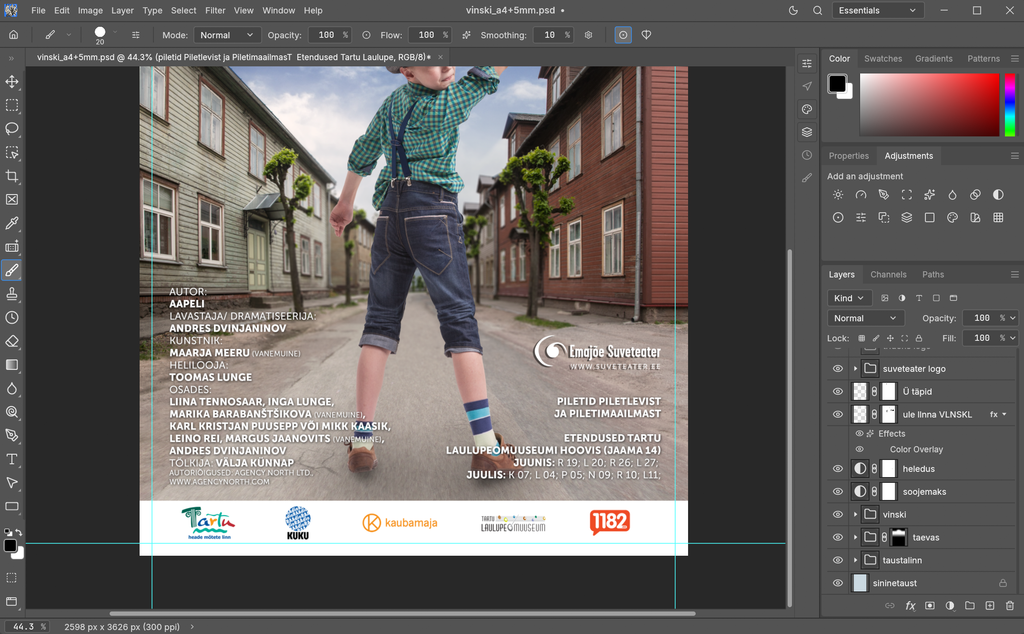
Task: Toggle visibility of suveteater logo group
Action: (838, 369)
